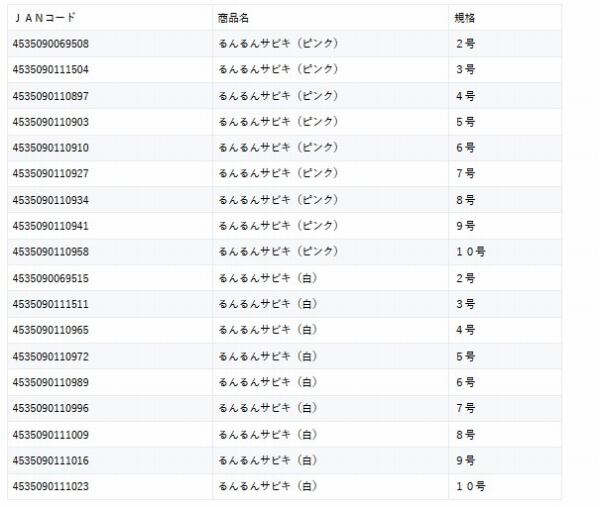The height and width of the screenshot is (507, 600).
Task: Select JAN code 4535090111009
Action: pyautogui.click(x=51, y=435)
